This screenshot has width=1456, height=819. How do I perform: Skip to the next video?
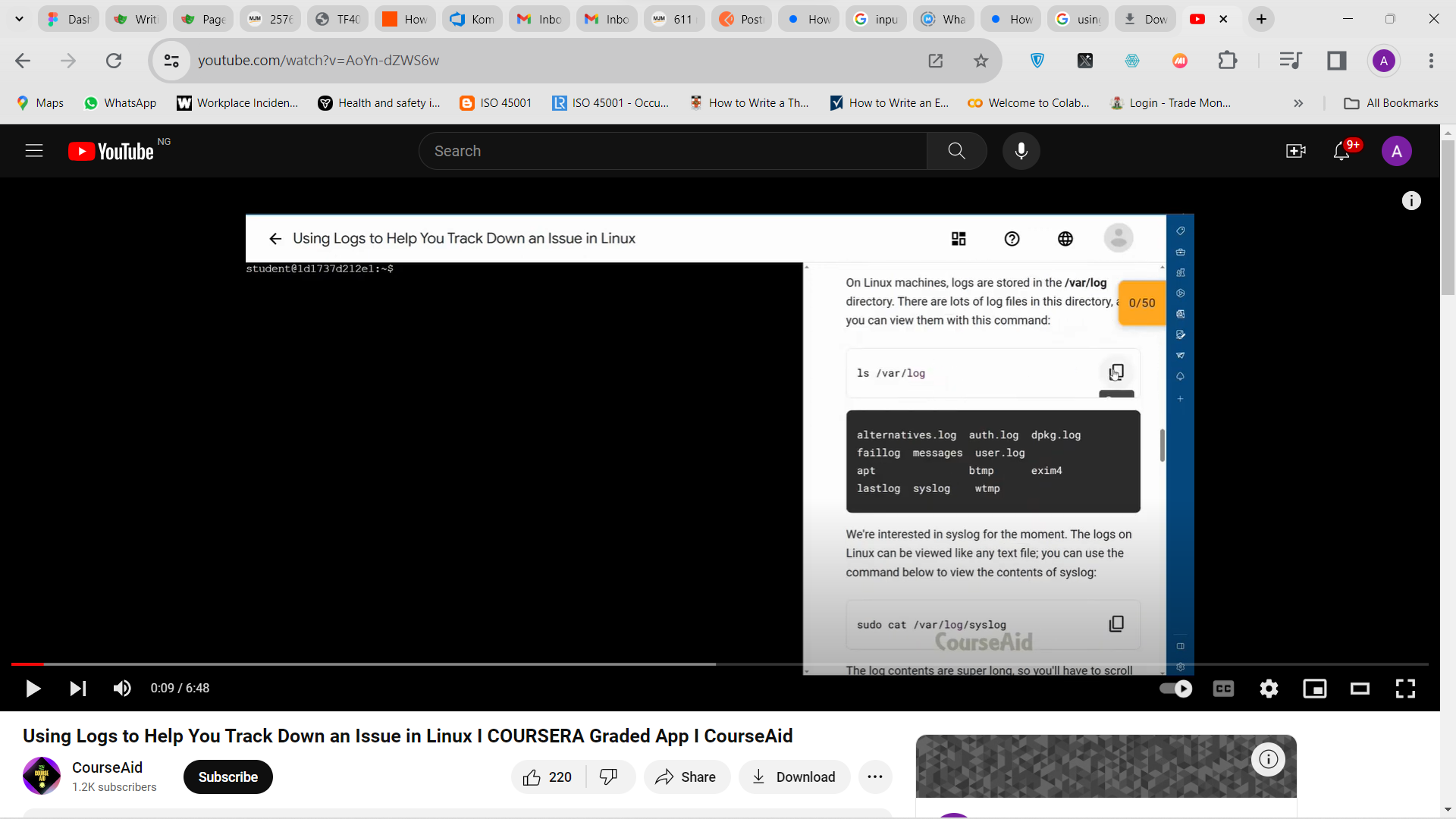(77, 689)
